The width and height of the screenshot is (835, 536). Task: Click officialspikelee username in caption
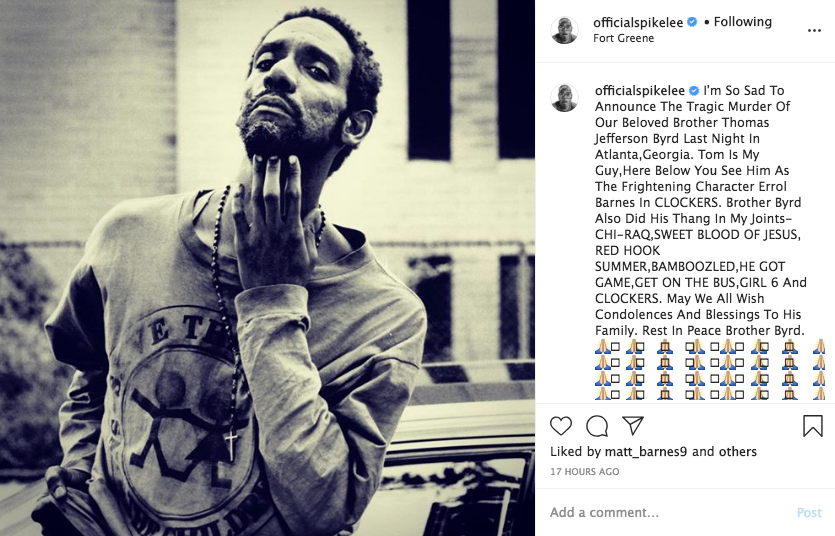pos(640,90)
